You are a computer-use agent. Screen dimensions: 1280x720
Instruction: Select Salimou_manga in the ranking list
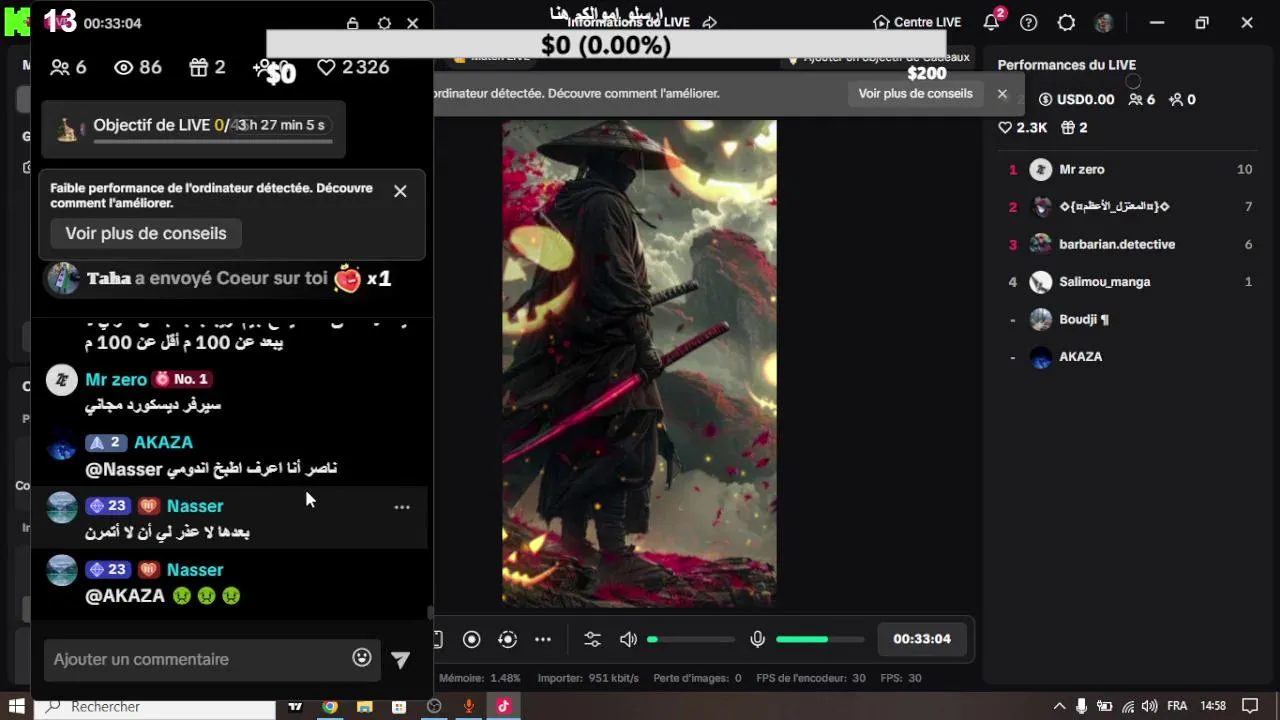click(1130, 282)
